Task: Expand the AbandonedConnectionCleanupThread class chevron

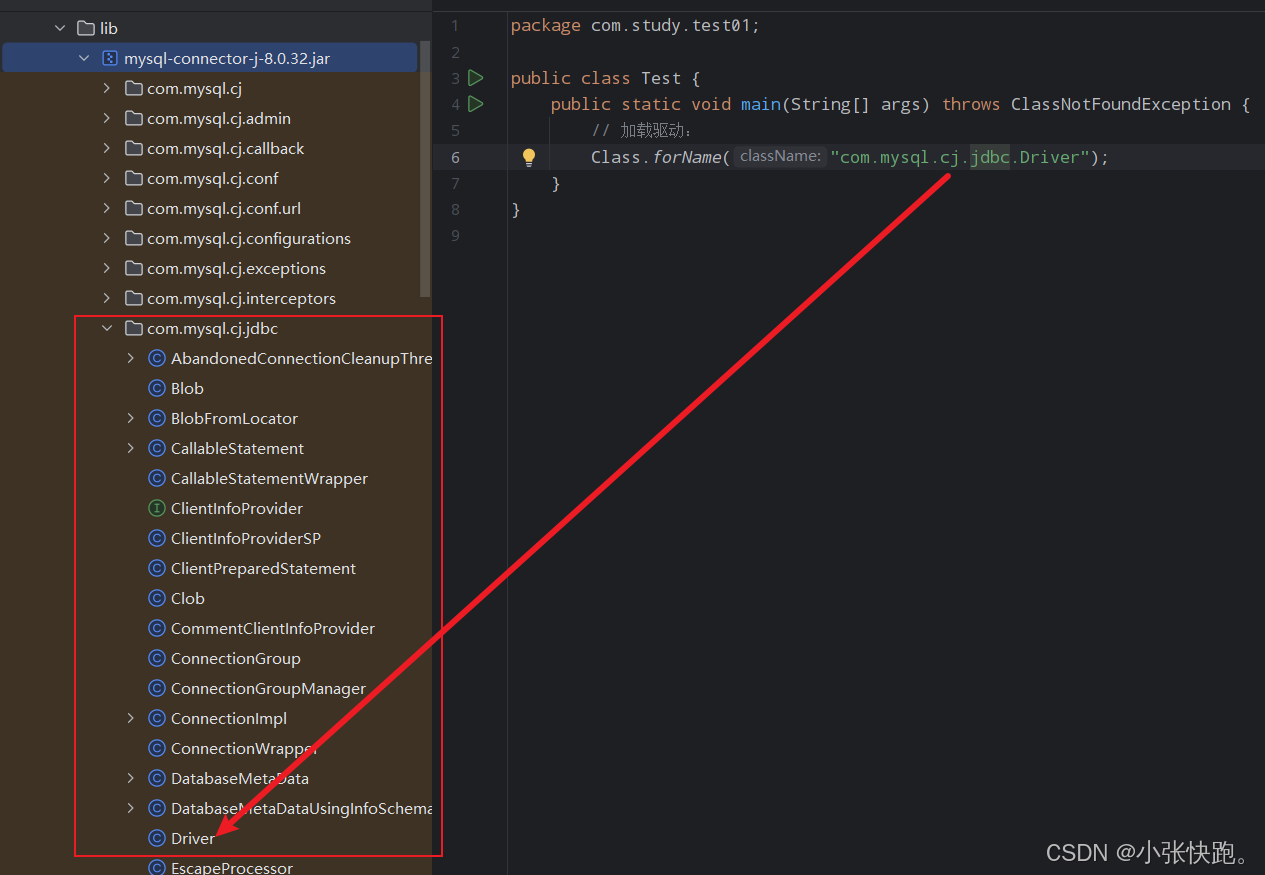Action: tap(131, 358)
